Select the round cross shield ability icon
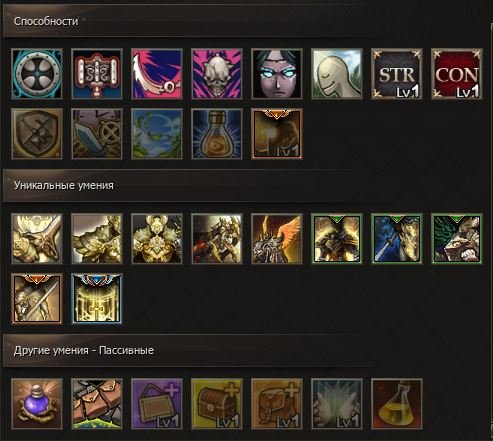 click(x=37, y=74)
